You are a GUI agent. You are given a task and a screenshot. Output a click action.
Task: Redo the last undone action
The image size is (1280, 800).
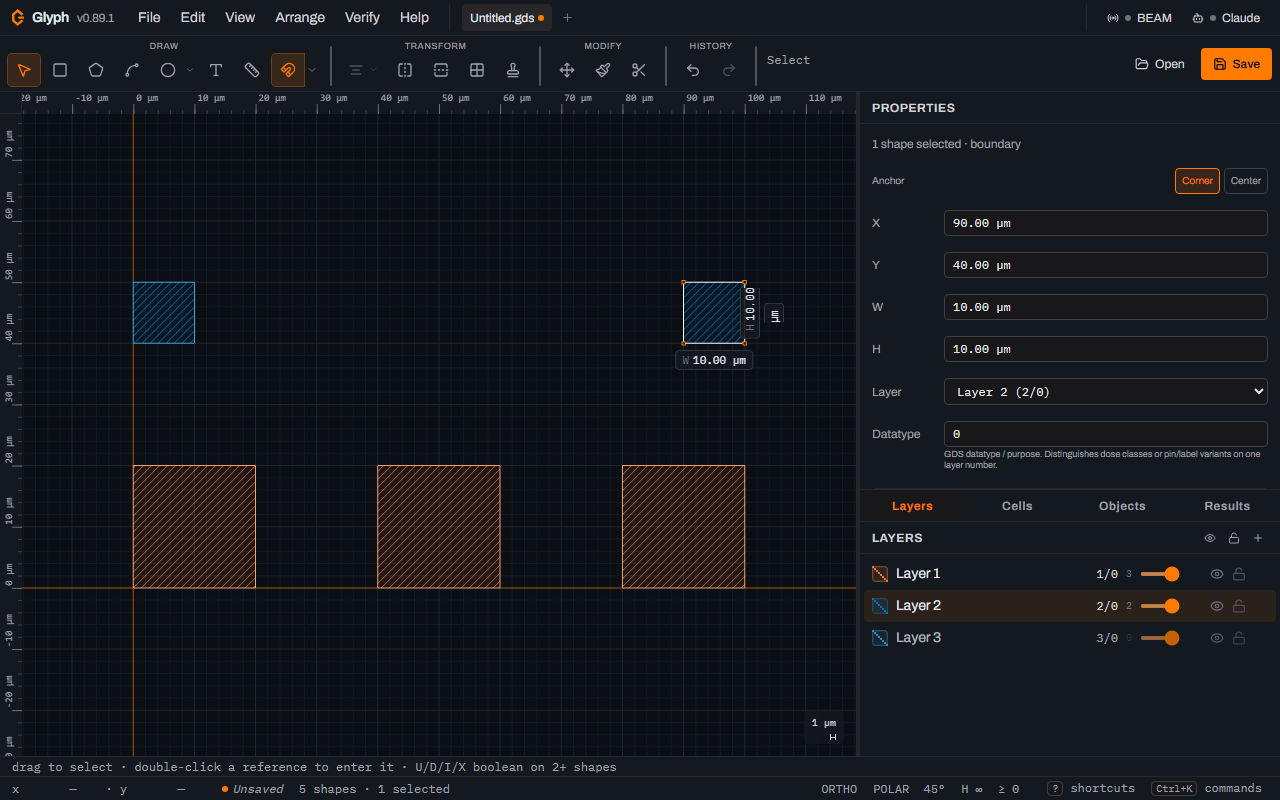pyautogui.click(x=729, y=70)
